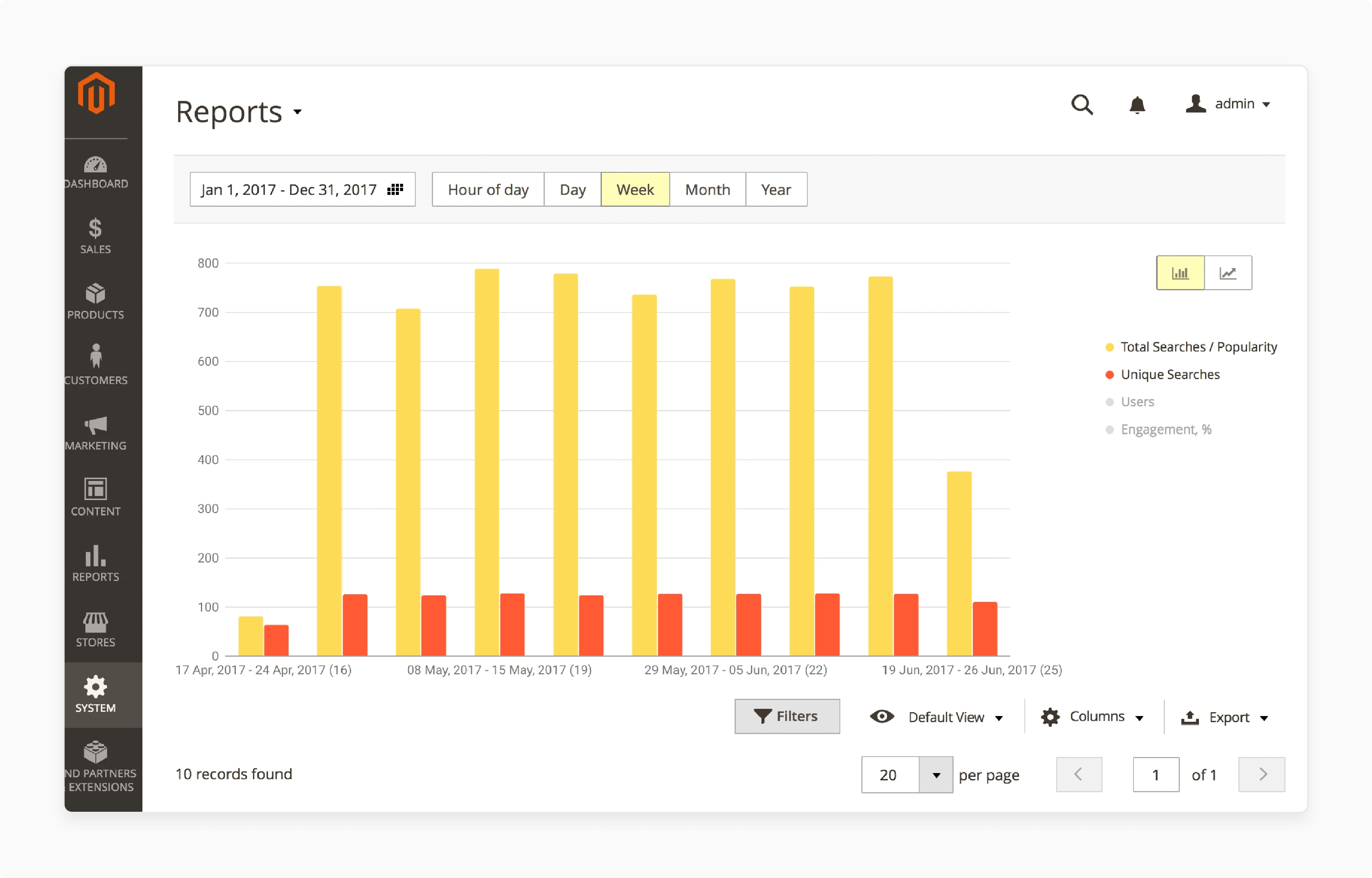
Task: Switch to the Month interval tab
Action: coord(707,189)
